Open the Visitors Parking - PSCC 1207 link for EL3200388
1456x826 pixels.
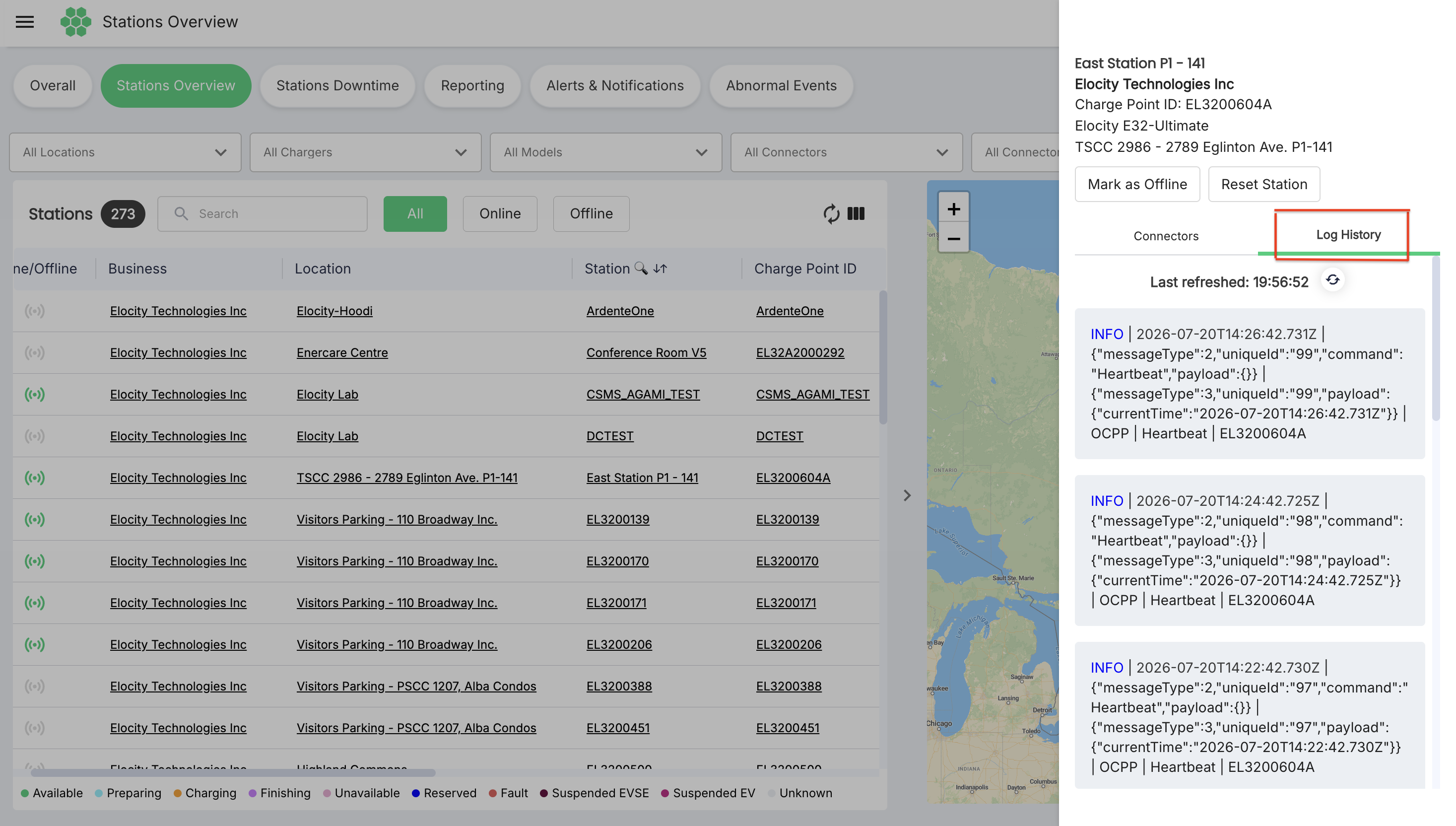pos(416,687)
